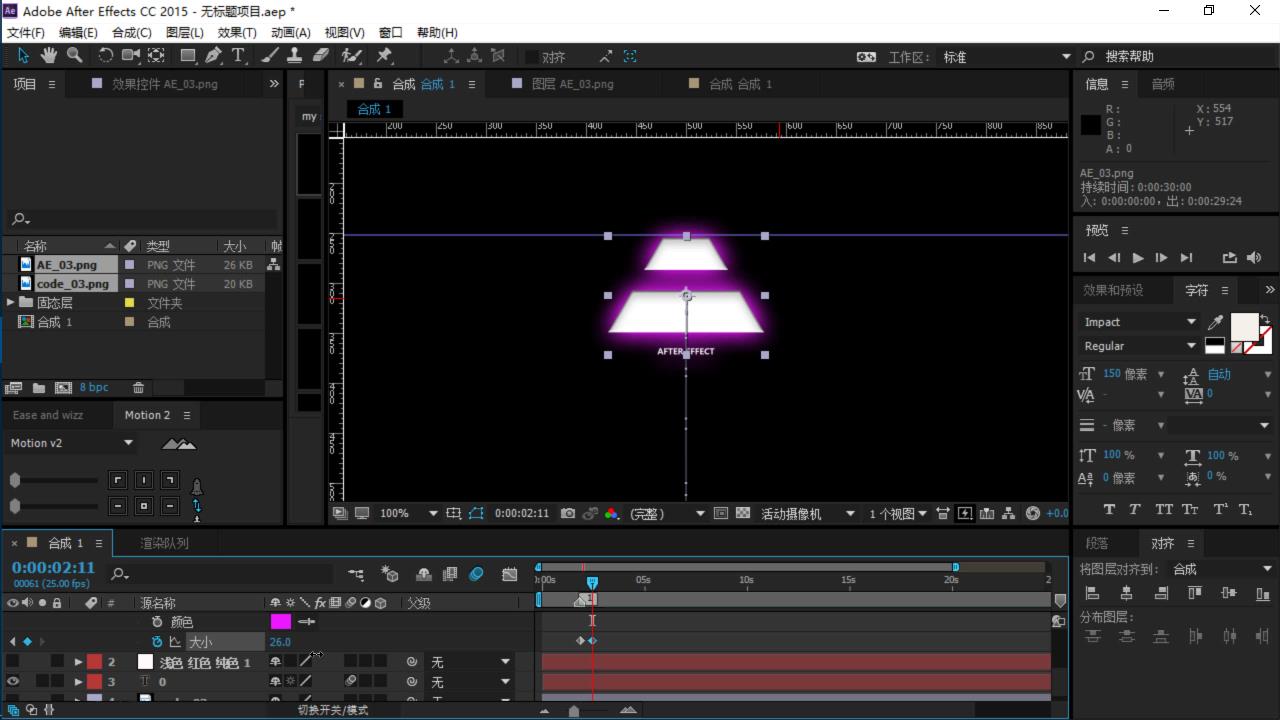Toggle visibility eye of layer 3

pos(13,681)
